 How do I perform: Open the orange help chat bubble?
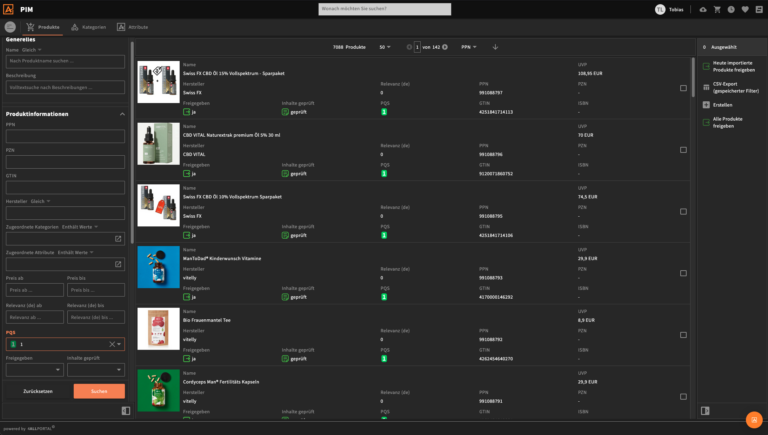[754, 420]
